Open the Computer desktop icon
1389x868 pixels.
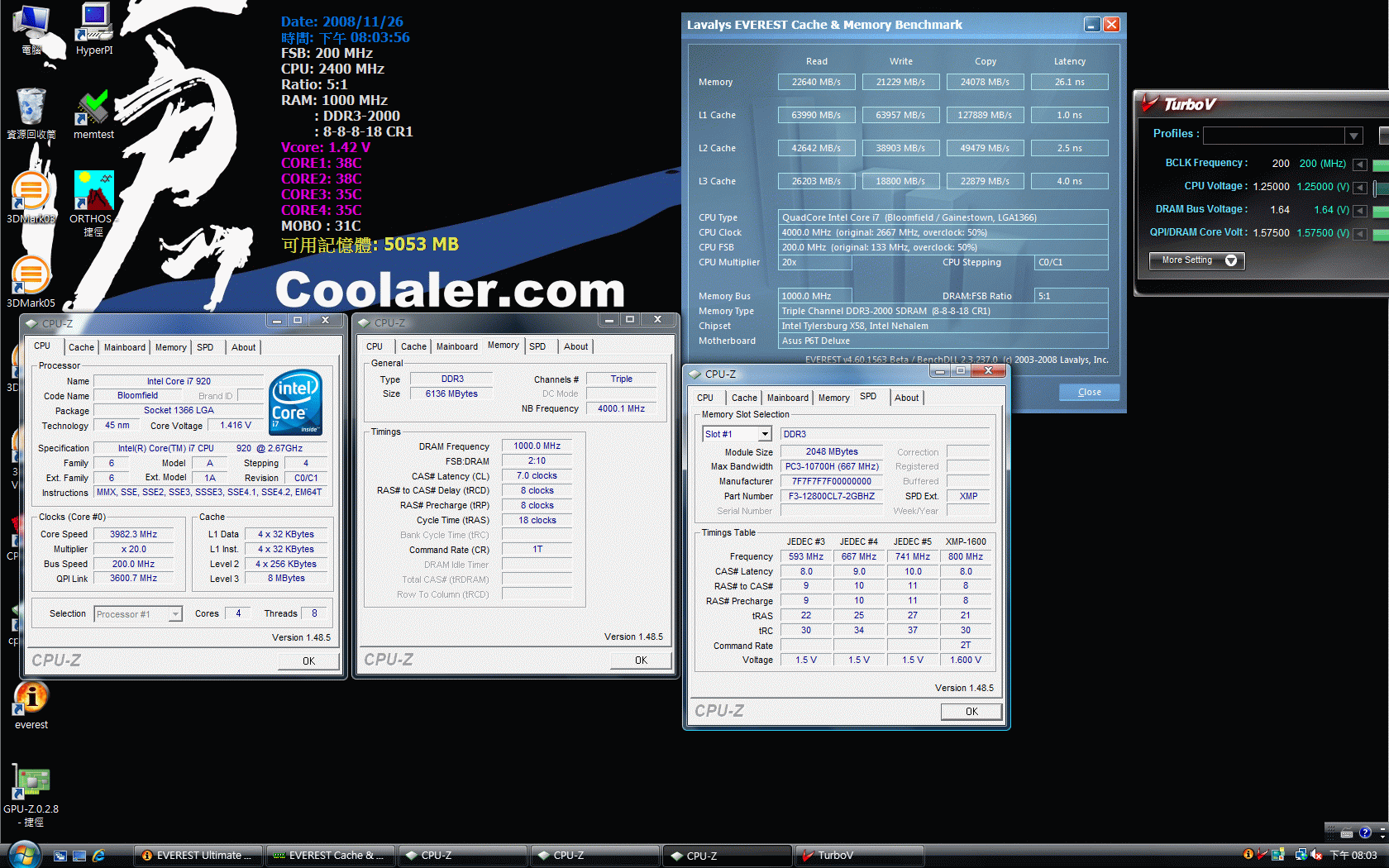click(x=31, y=29)
